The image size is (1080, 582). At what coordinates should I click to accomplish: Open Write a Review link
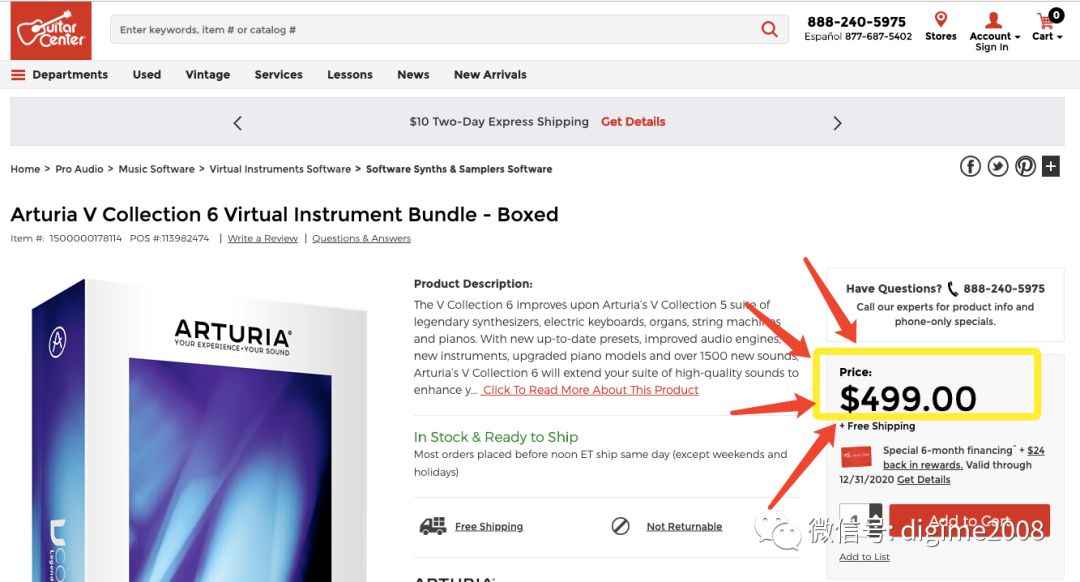pyautogui.click(x=262, y=238)
